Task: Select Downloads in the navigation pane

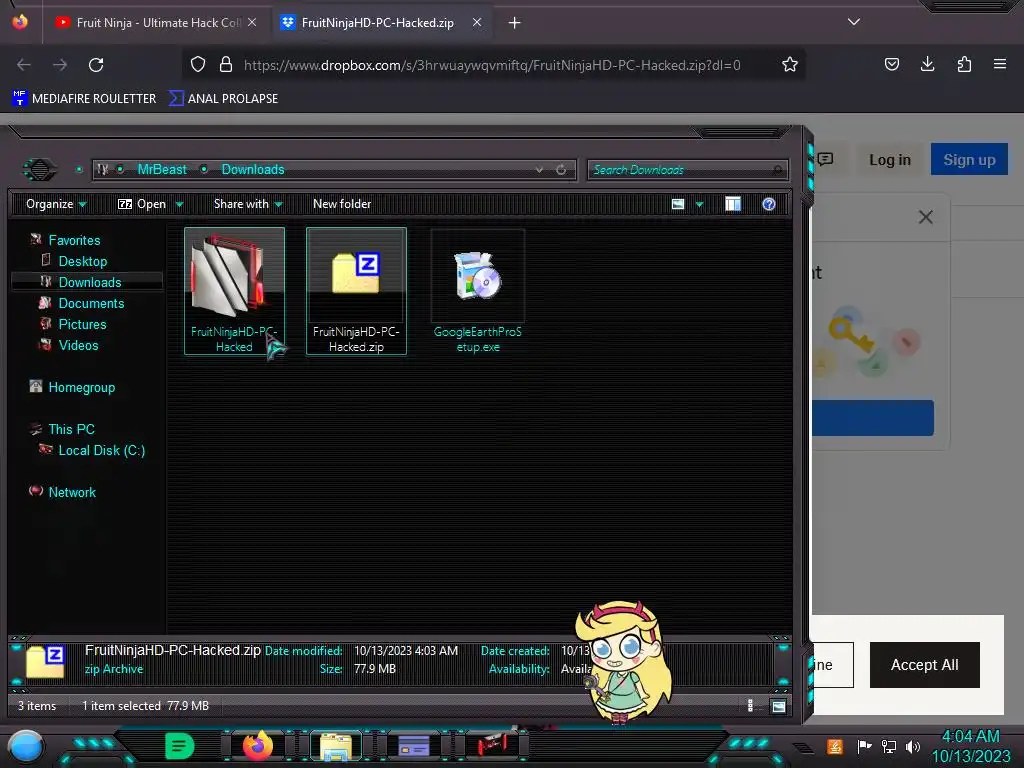Action: click(x=89, y=282)
